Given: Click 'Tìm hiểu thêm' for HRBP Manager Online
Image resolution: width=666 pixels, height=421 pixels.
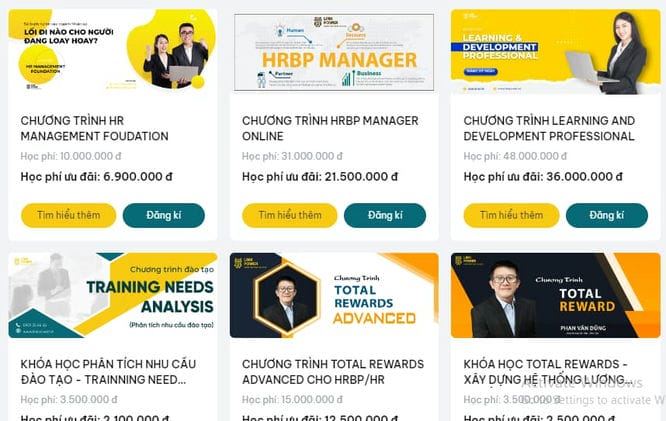Looking at the screenshot, I should [290, 215].
